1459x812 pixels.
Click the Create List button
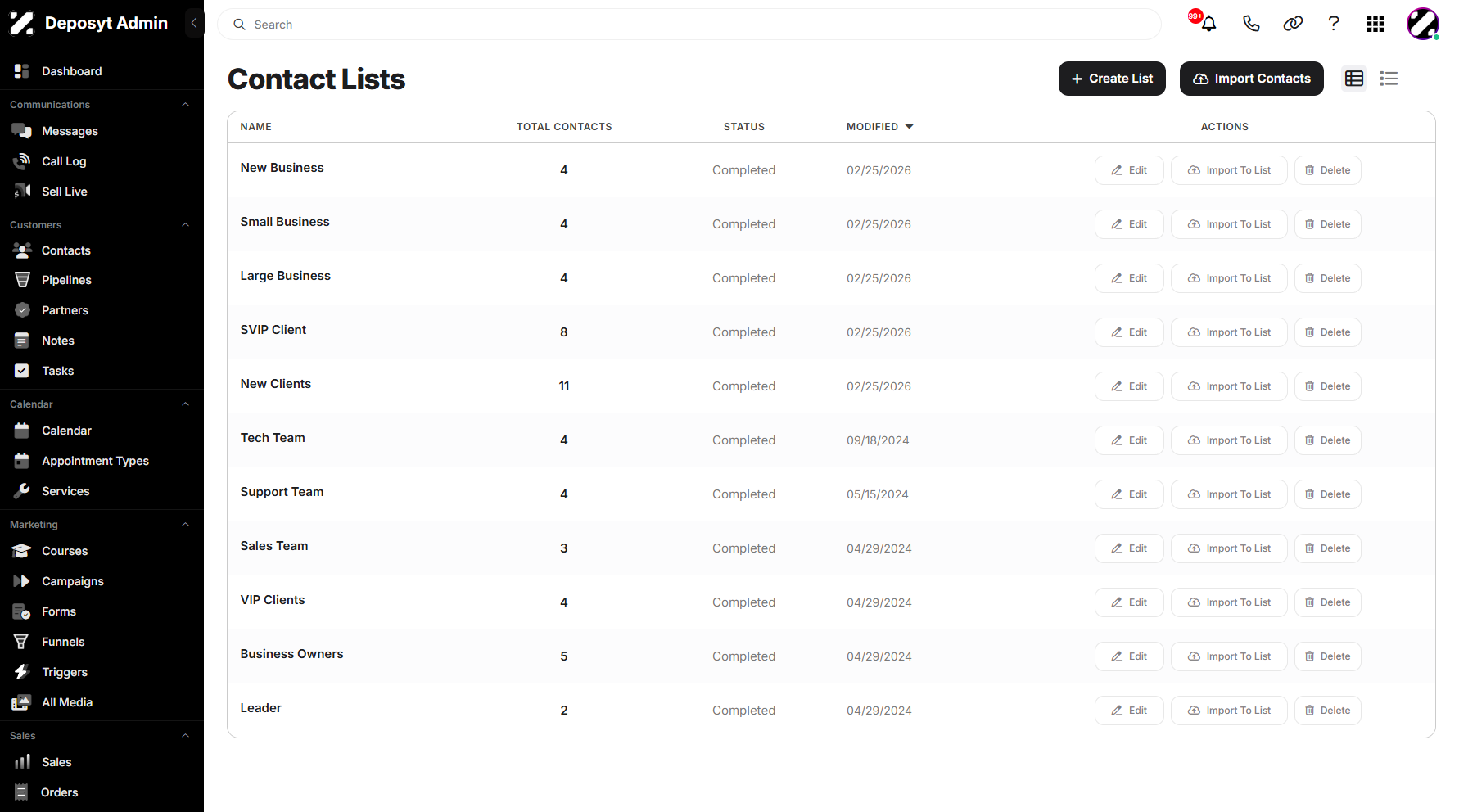click(x=1112, y=79)
